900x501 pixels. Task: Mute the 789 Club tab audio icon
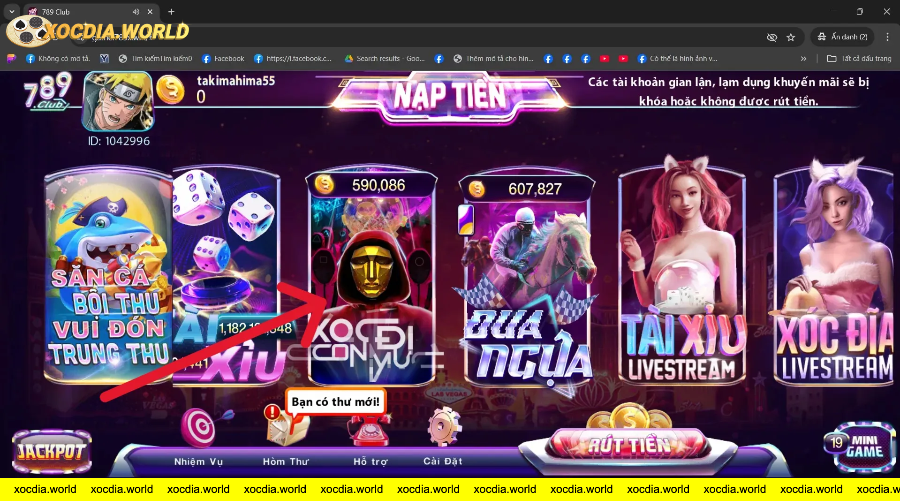point(136,11)
